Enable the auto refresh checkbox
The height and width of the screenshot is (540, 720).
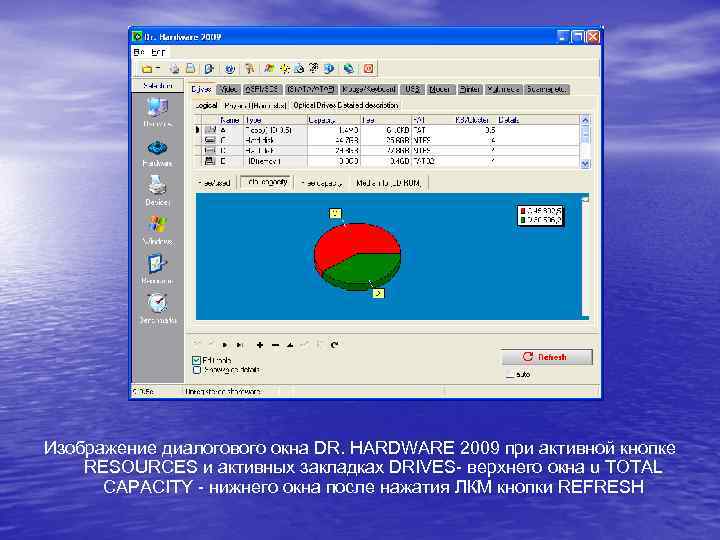pyautogui.click(x=510, y=375)
